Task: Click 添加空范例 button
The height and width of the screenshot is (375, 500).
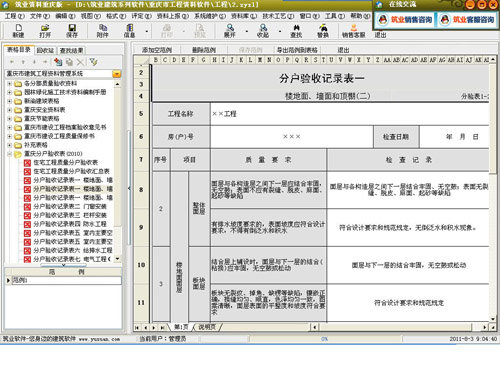Action: click(157, 50)
